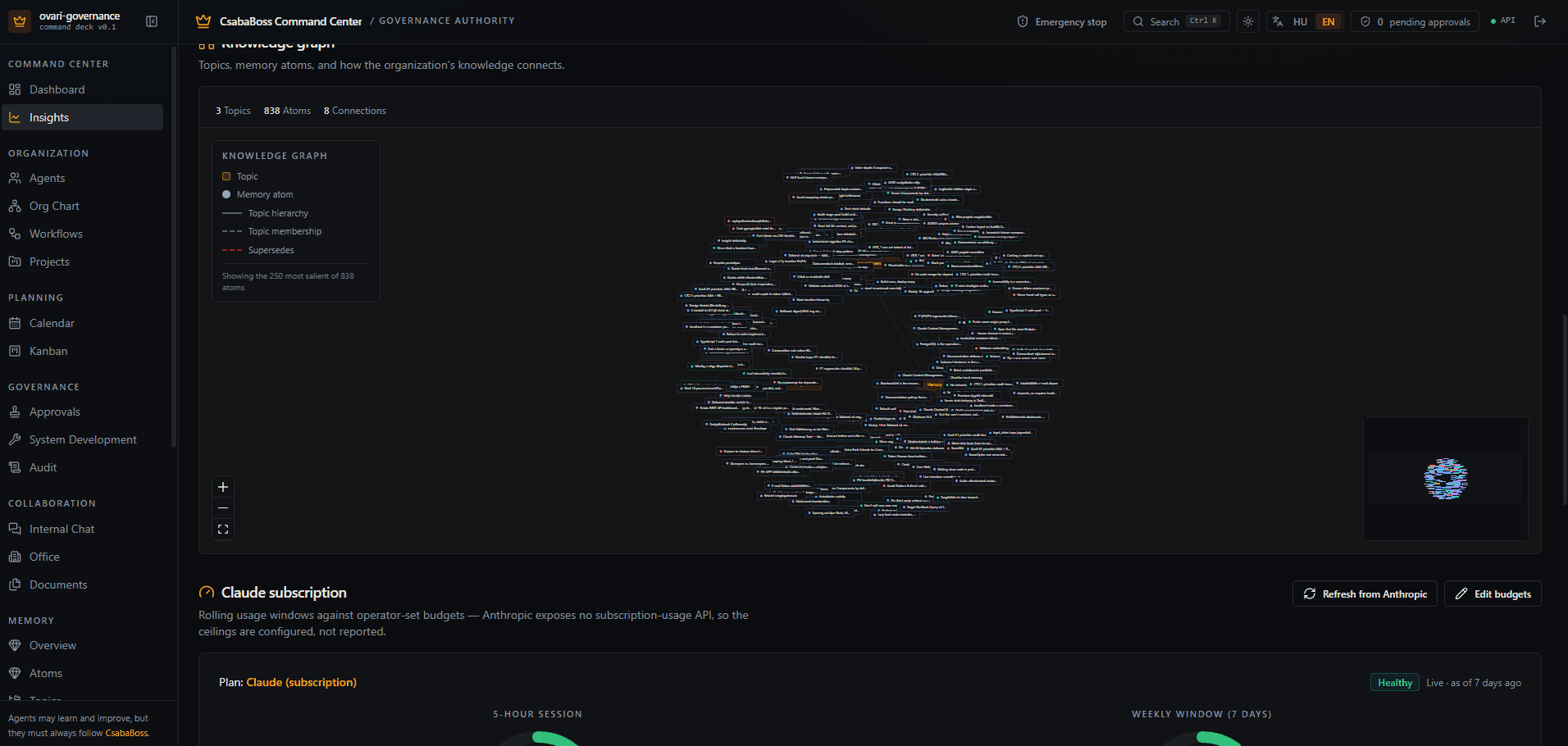
Task: Collapse the sidebar panel icon
Action: pyautogui.click(x=152, y=21)
